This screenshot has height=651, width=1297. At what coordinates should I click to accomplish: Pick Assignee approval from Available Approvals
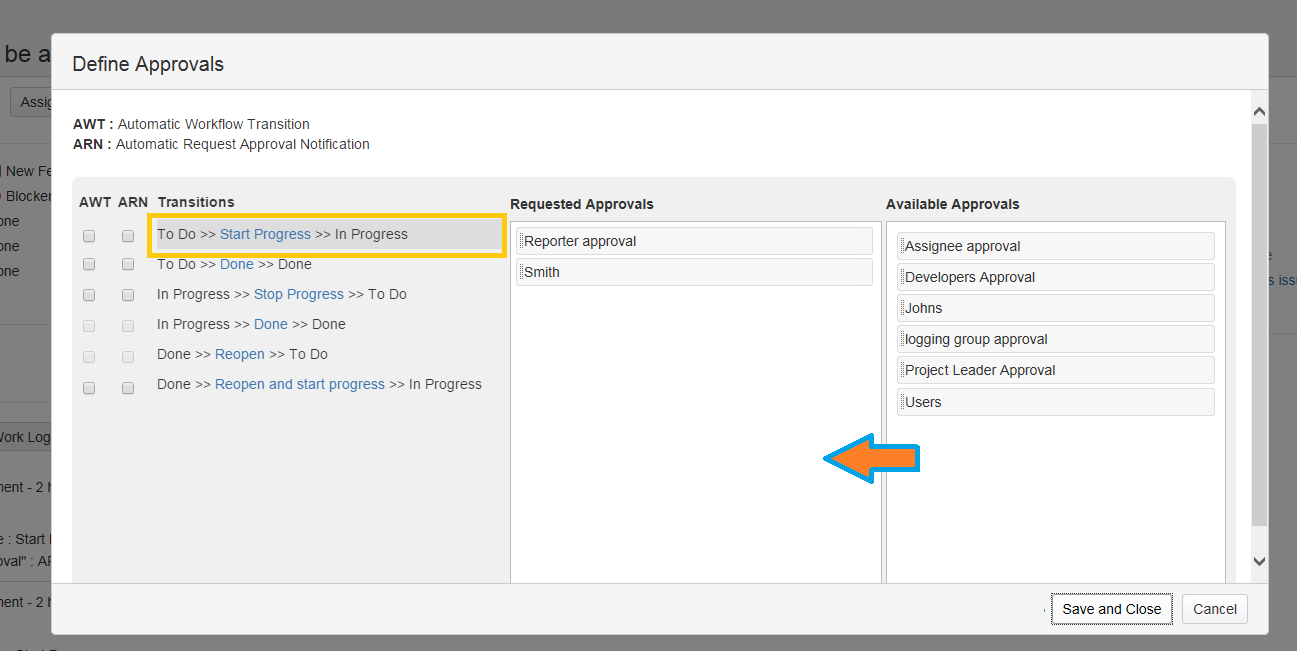point(1055,246)
